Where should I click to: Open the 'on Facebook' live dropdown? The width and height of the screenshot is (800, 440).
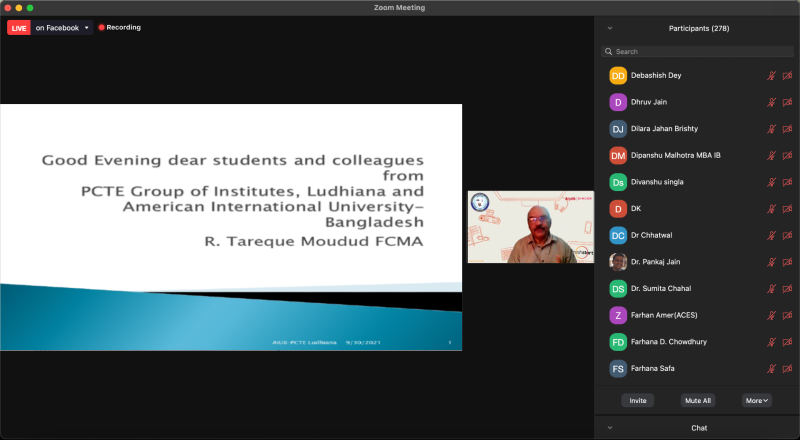[86, 28]
